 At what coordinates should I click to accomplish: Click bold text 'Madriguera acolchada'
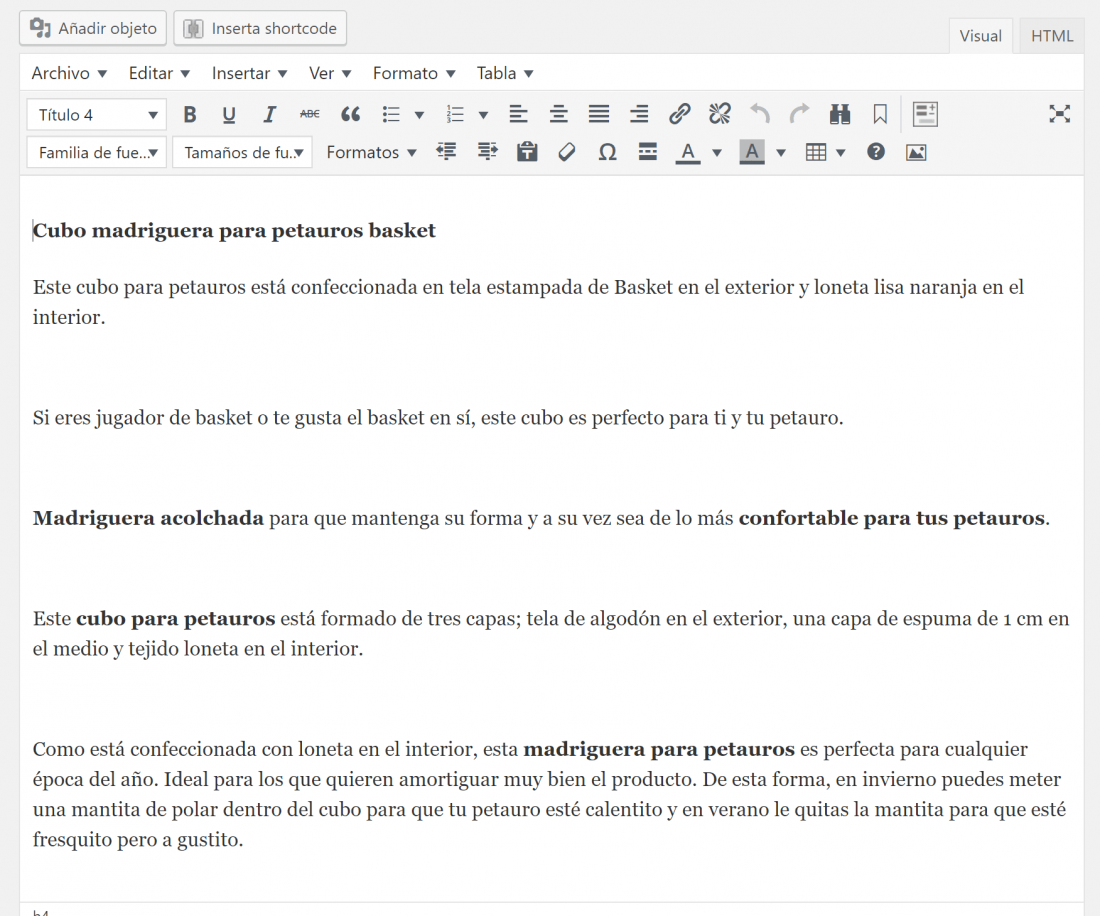[x=148, y=518]
